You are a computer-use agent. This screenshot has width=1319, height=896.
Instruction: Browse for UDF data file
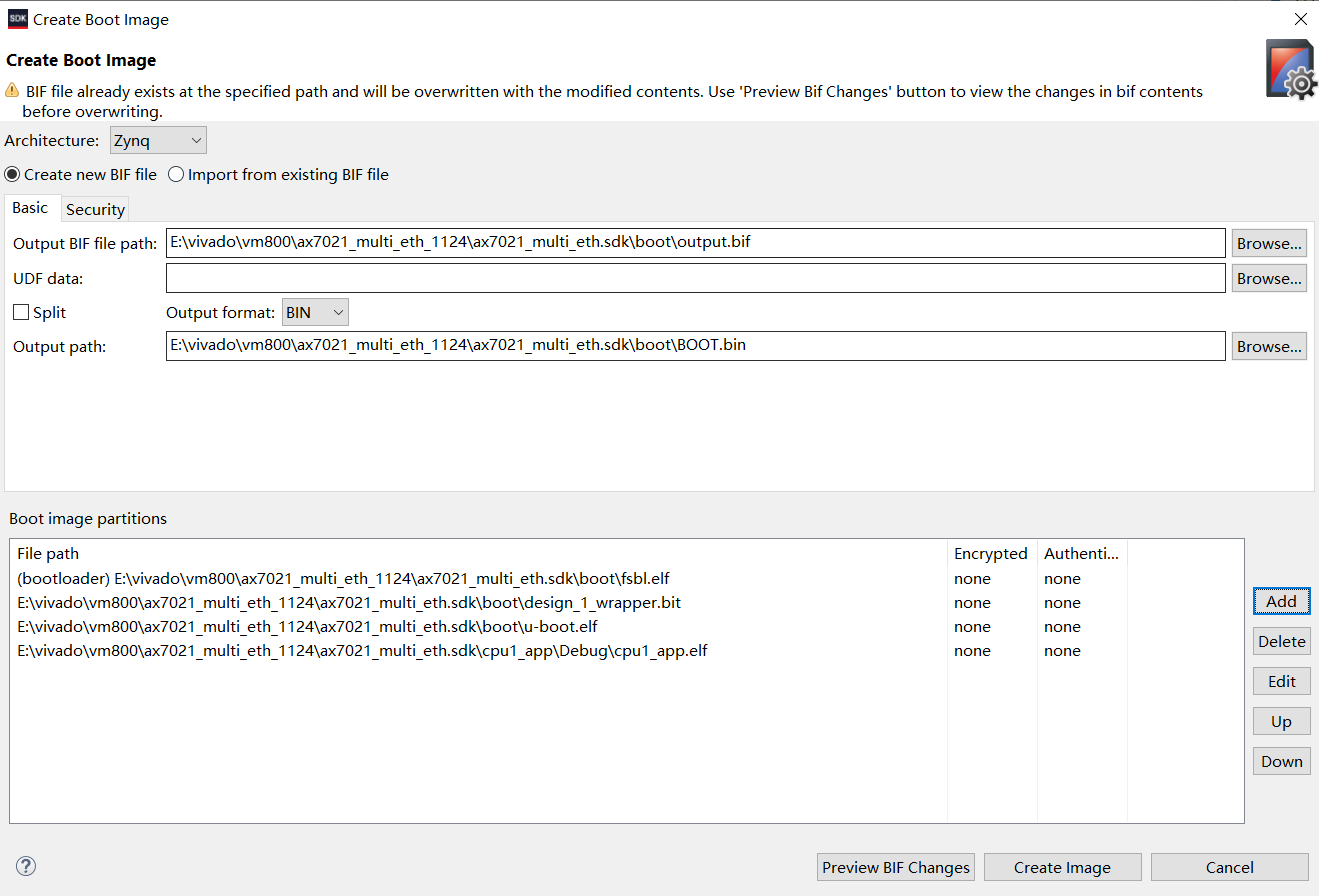(x=1269, y=278)
